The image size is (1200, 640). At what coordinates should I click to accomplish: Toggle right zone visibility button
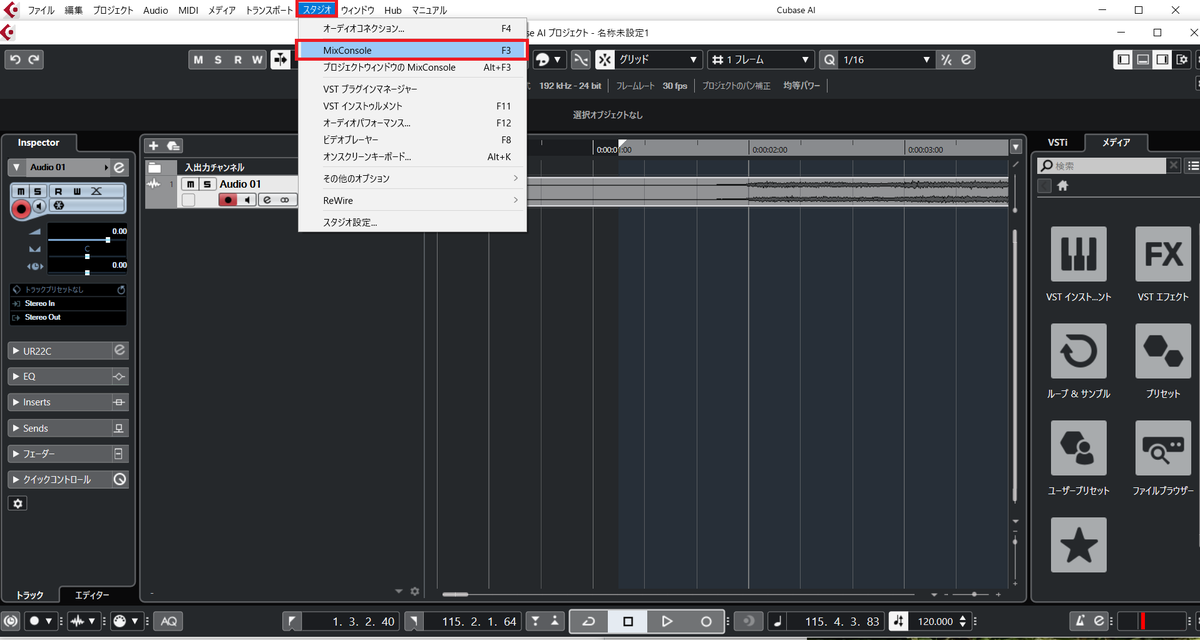pyautogui.click(x=1162, y=60)
